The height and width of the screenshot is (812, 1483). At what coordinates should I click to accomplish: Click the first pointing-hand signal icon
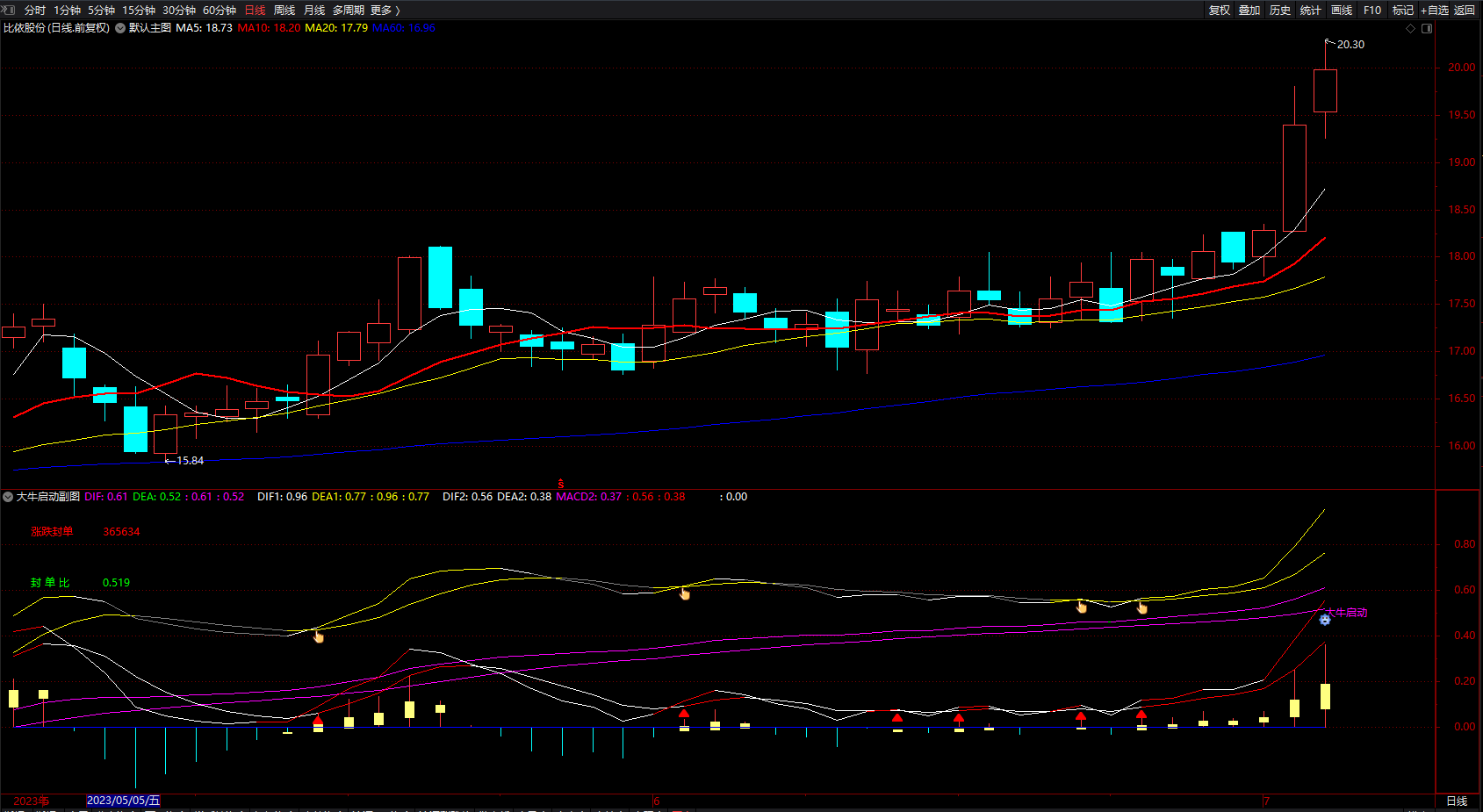[x=318, y=636]
